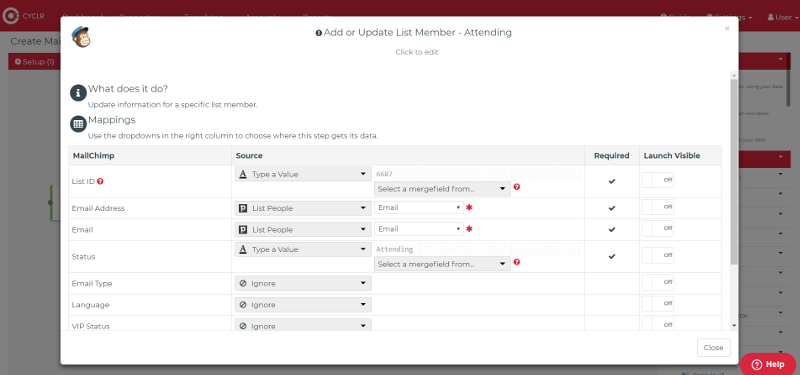Click the help icon beside Status mergefield dropdown

[x=517, y=262]
